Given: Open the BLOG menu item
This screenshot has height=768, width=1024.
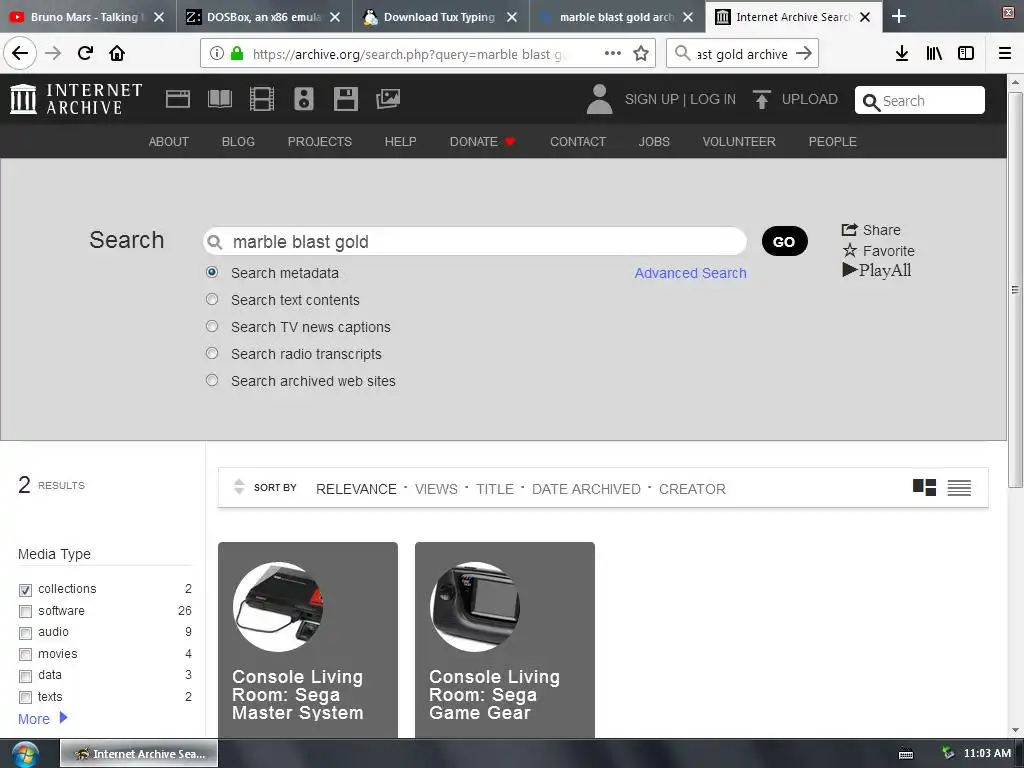Looking at the screenshot, I should tap(238, 142).
